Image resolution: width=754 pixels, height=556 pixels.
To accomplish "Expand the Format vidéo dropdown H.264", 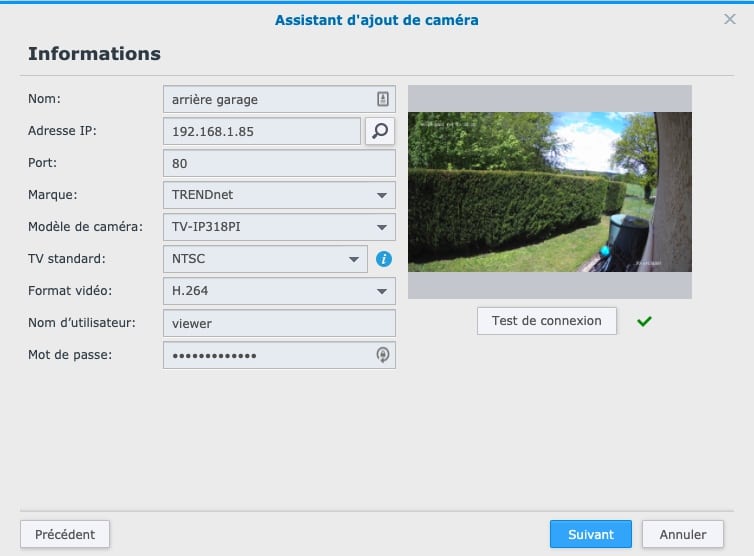I will tap(279, 291).
